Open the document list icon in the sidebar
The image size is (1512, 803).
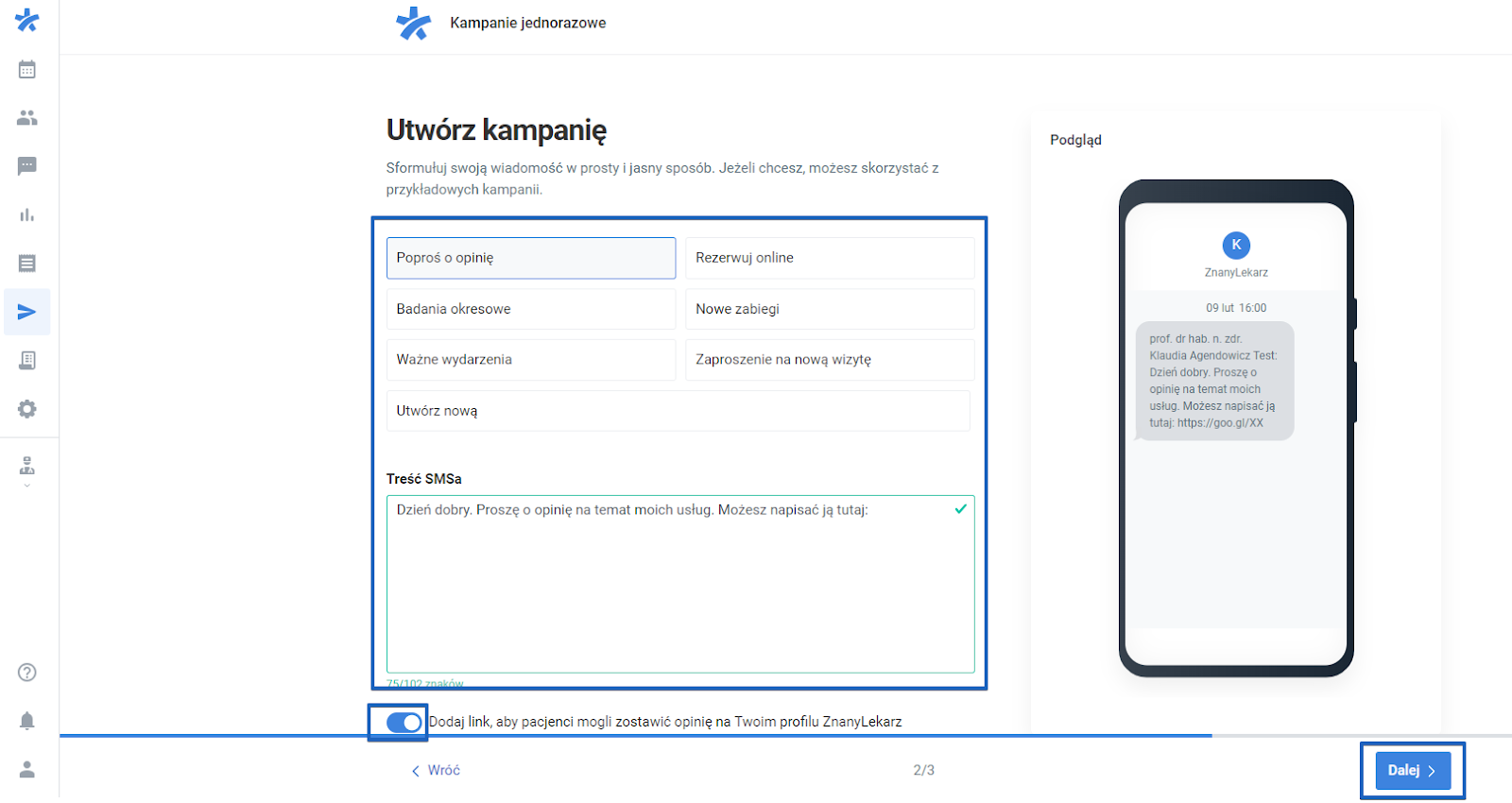click(x=27, y=264)
